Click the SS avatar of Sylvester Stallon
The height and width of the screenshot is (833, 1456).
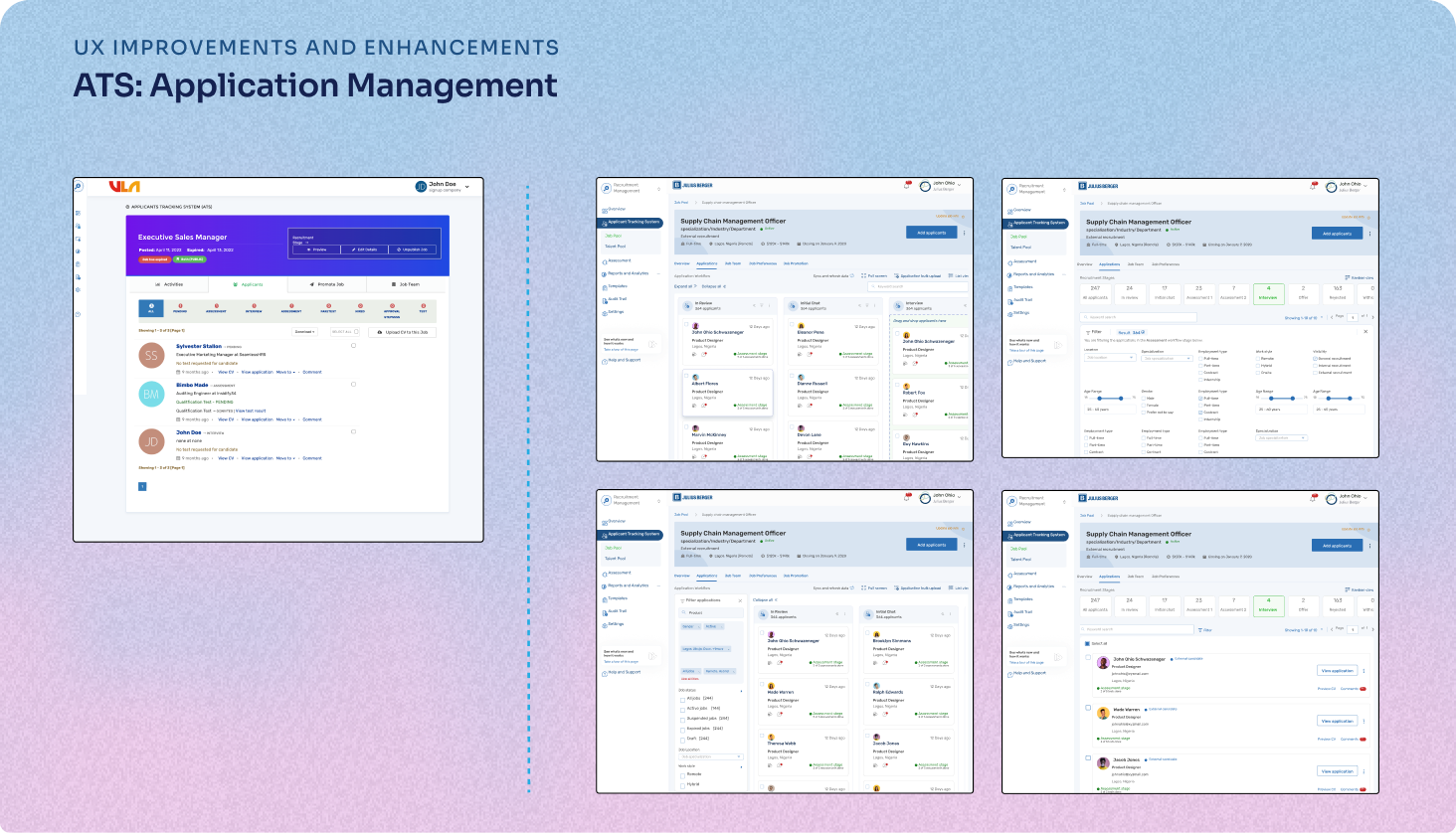tap(151, 355)
